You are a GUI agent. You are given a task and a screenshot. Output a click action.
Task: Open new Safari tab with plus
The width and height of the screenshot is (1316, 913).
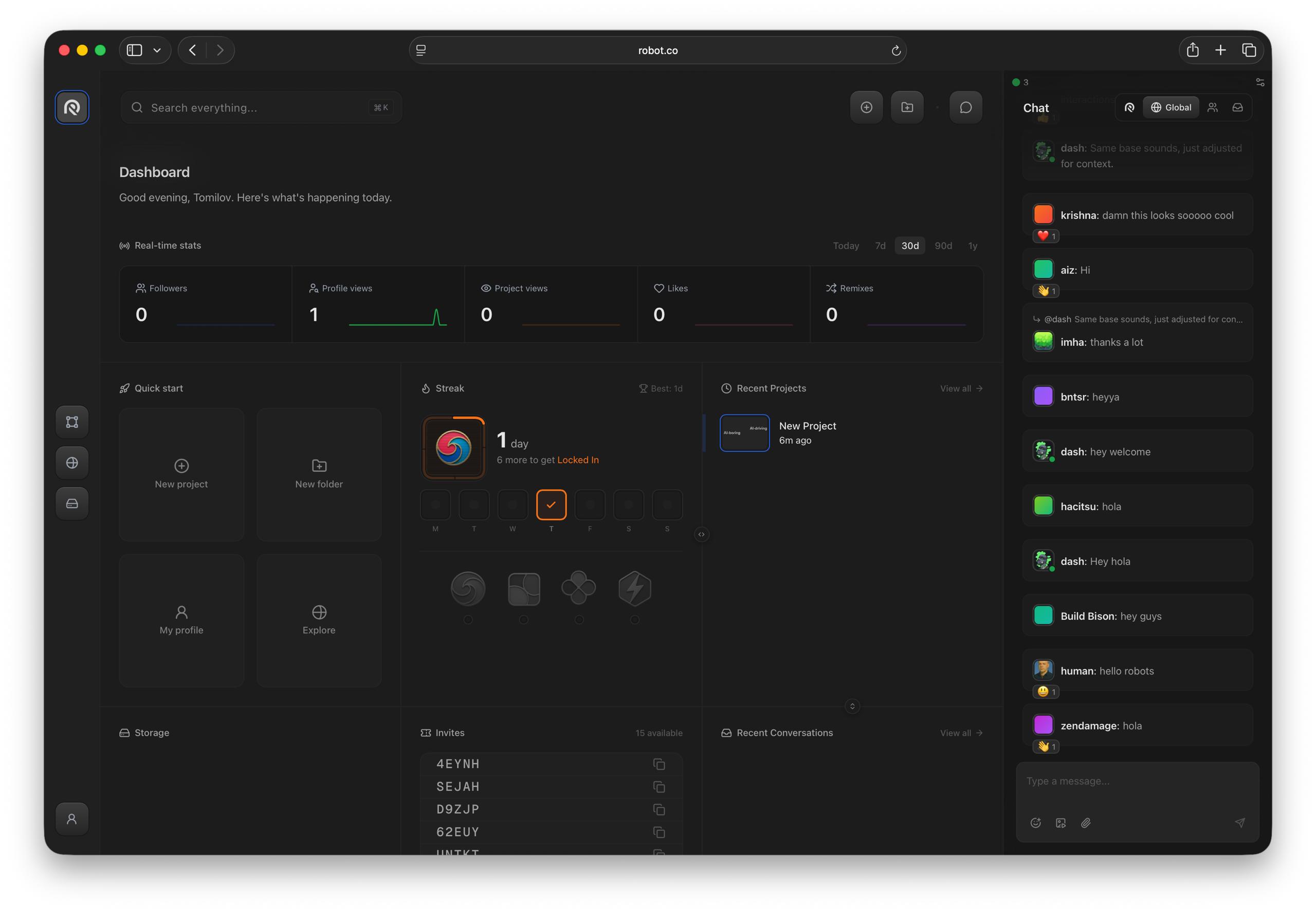[x=1220, y=50]
